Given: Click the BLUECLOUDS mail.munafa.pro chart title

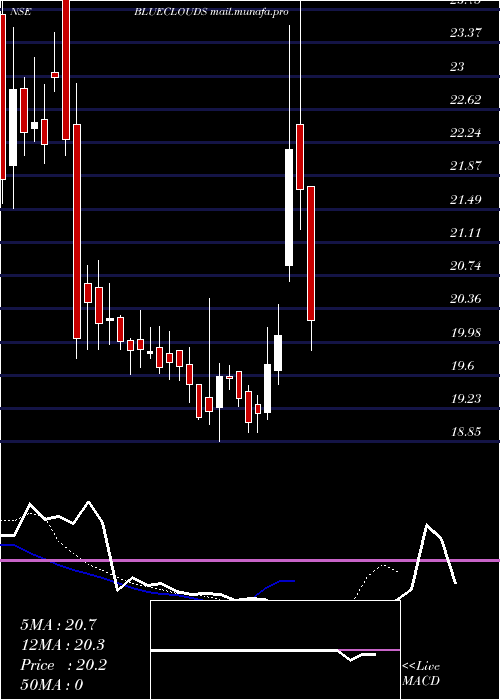Looking at the screenshot, I should point(211,12).
